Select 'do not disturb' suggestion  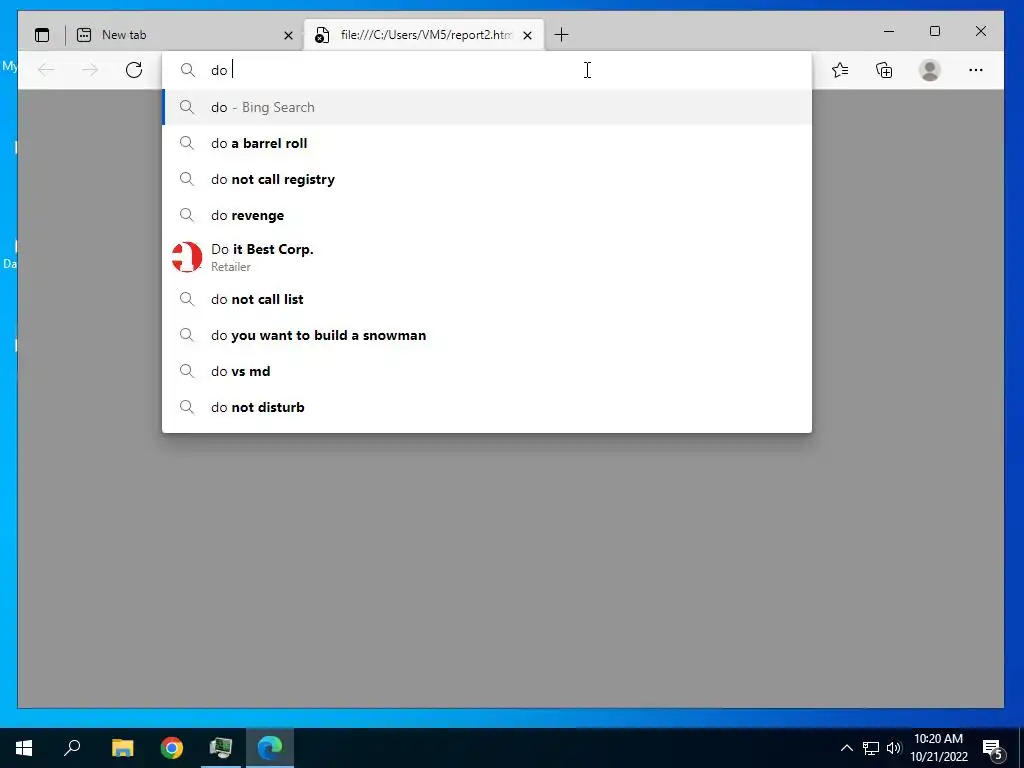pyautogui.click(x=487, y=407)
